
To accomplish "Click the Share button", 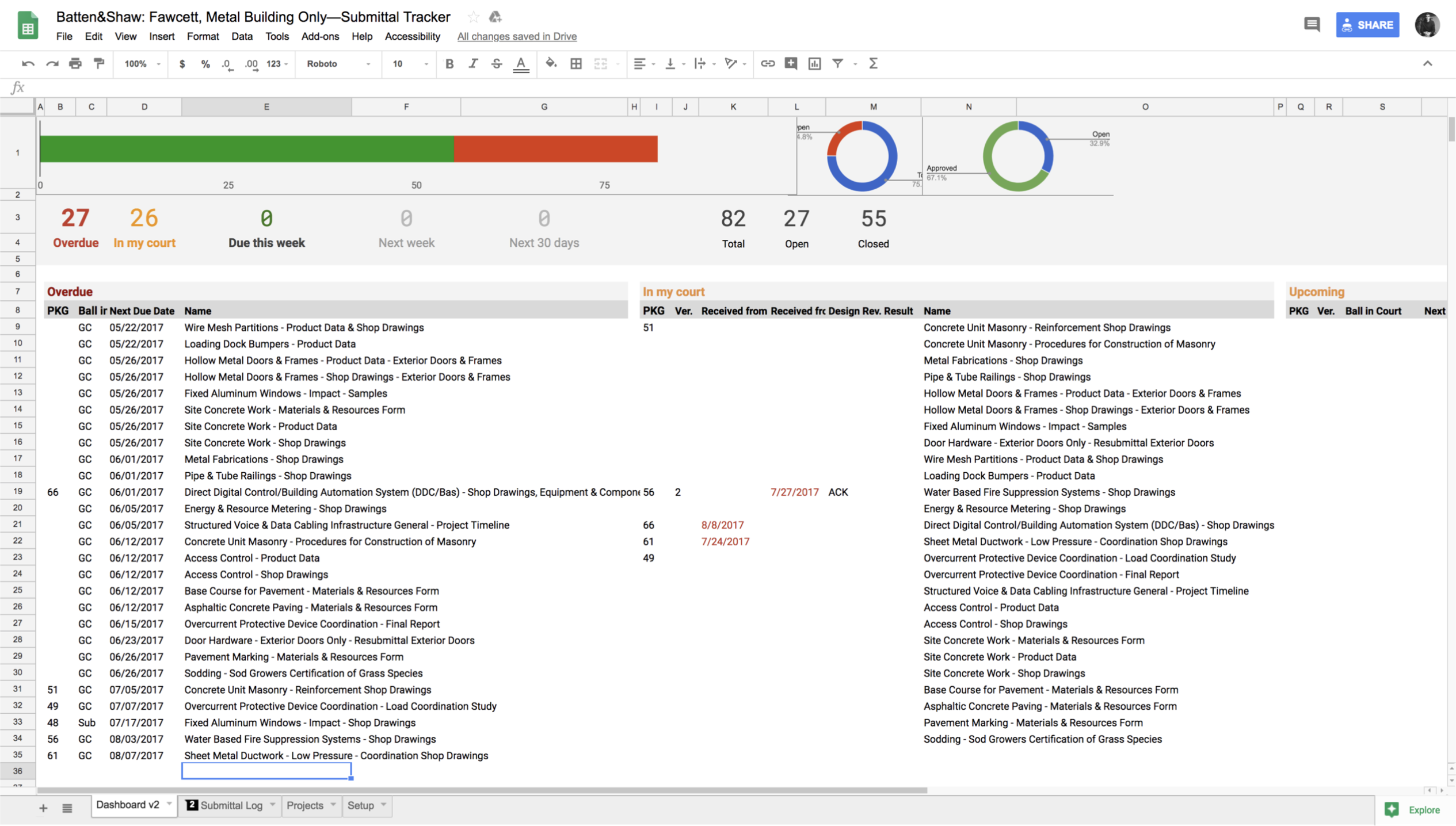I will click(x=1367, y=25).
